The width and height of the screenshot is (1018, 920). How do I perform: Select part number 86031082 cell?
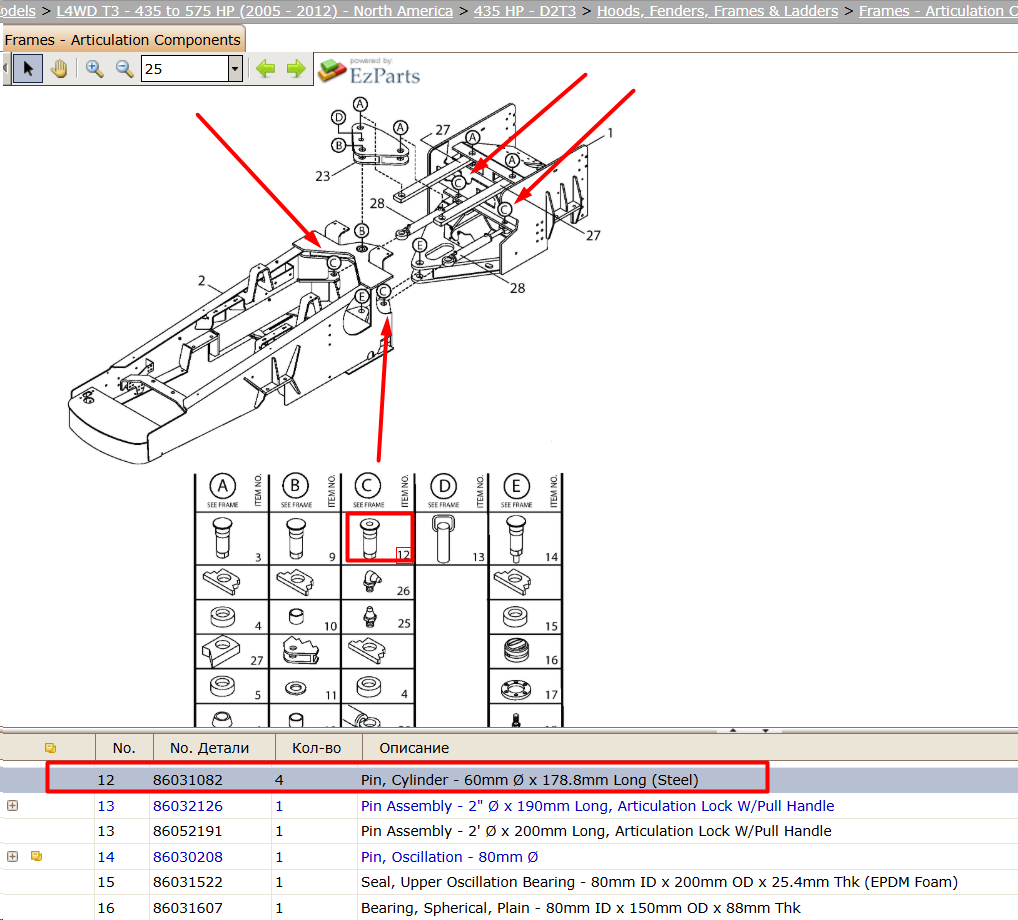[x=188, y=780]
